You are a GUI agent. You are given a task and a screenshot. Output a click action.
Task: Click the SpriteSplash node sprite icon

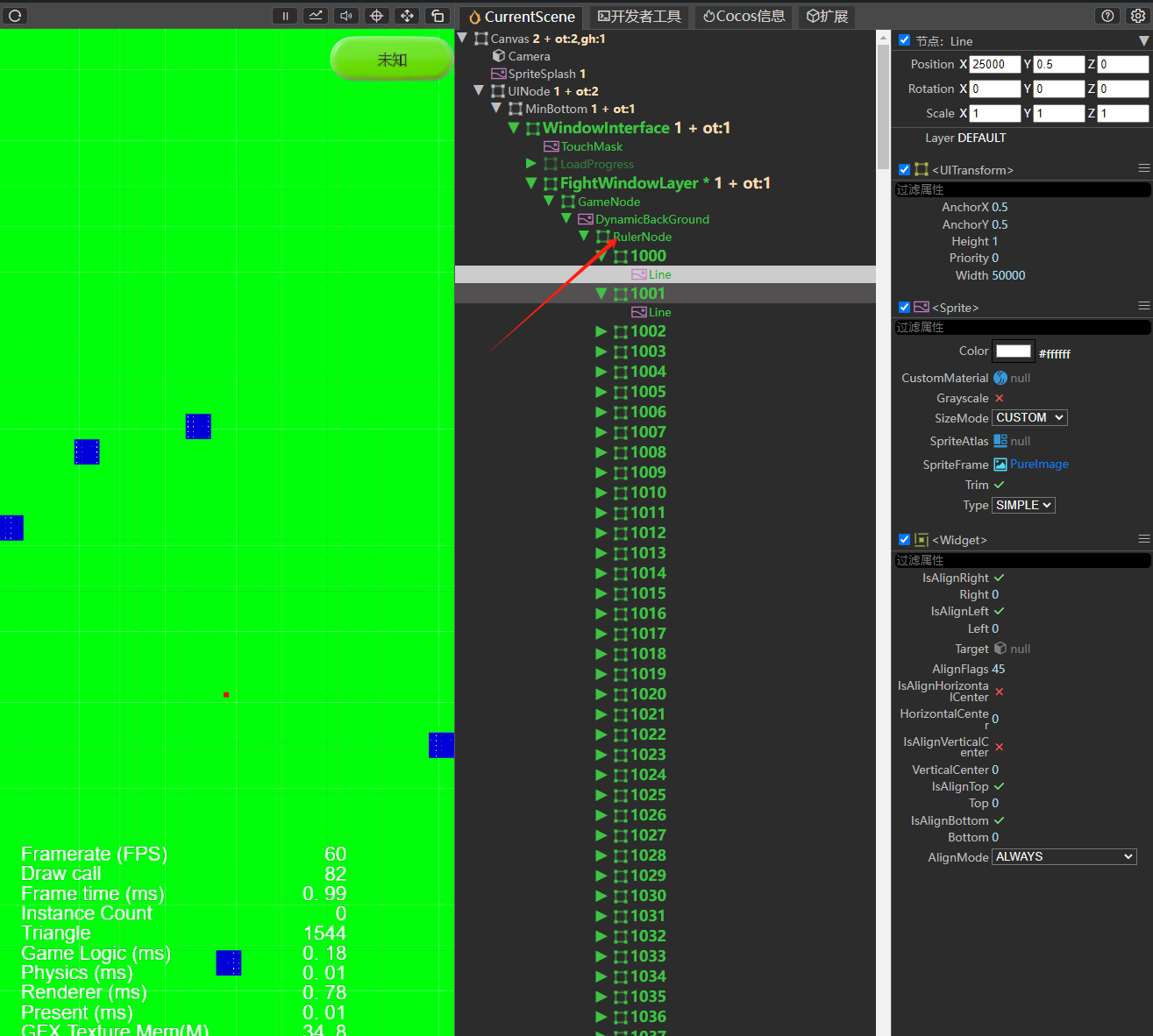[x=499, y=74]
